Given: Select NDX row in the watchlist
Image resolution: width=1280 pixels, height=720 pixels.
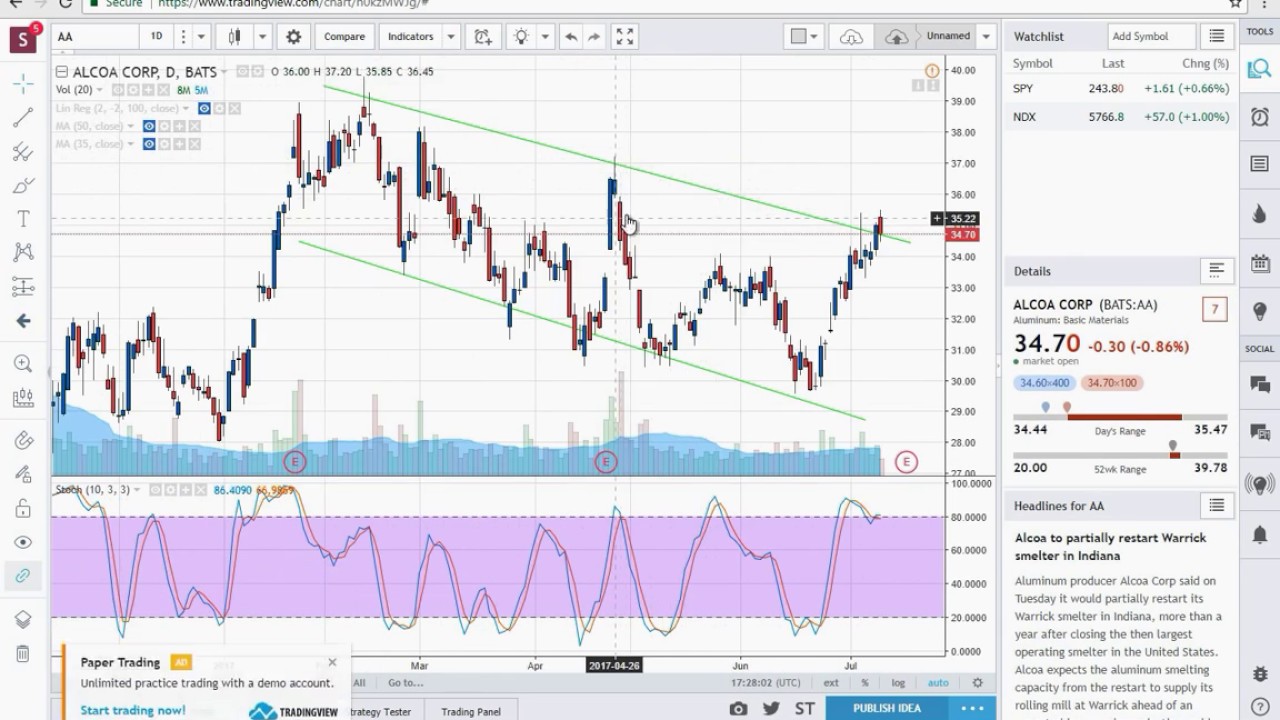Looking at the screenshot, I should click(x=1121, y=117).
